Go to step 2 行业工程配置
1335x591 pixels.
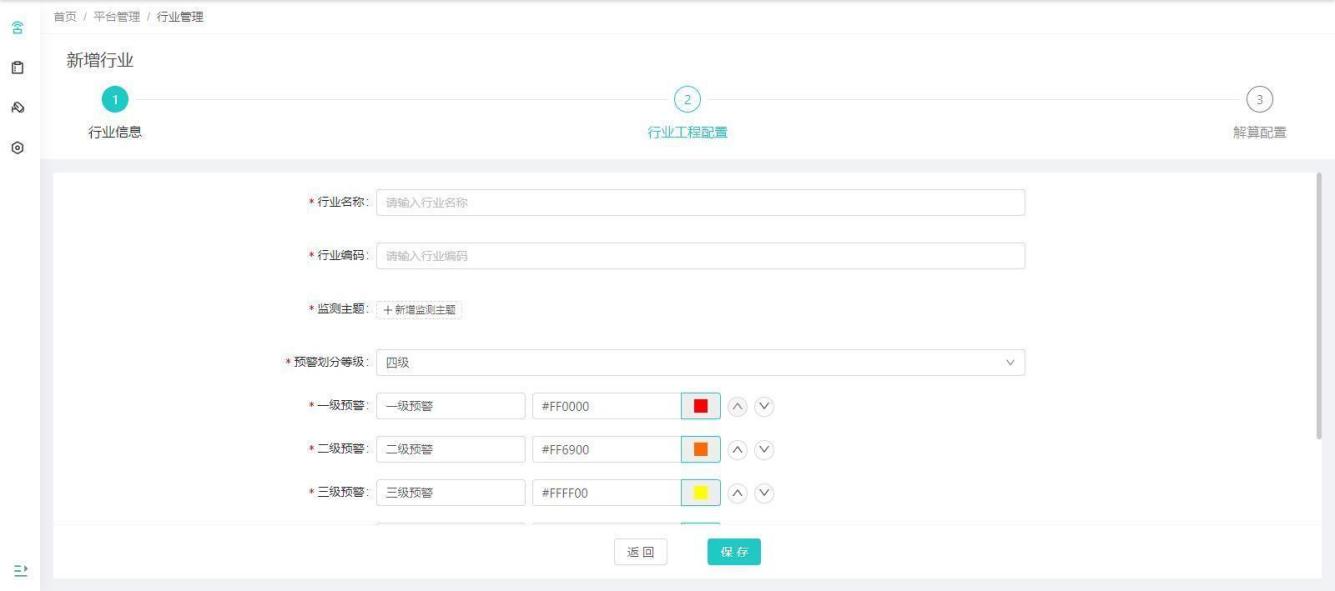point(687,99)
